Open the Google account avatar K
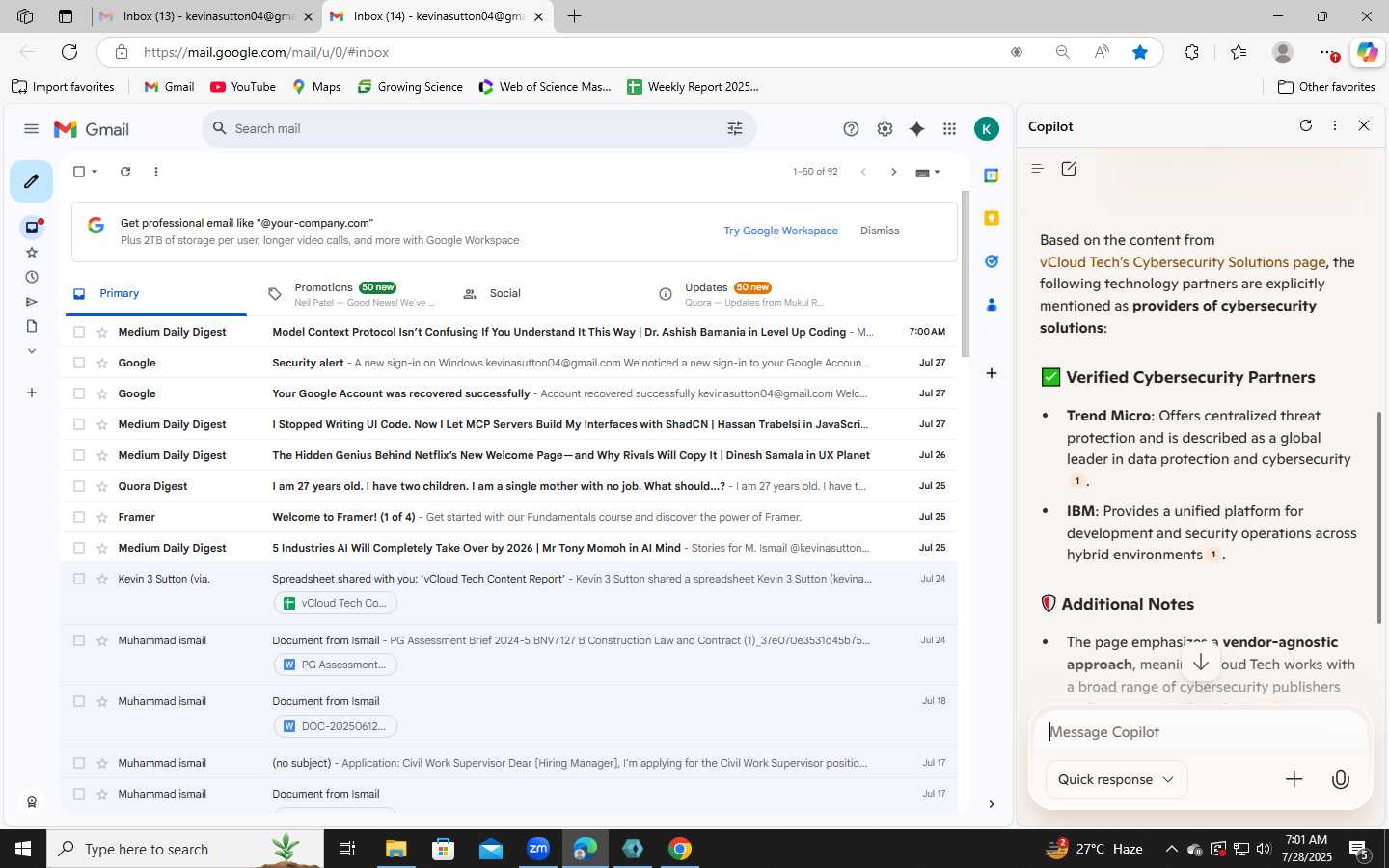Image resolution: width=1389 pixels, height=868 pixels. (x=986, y=129)
